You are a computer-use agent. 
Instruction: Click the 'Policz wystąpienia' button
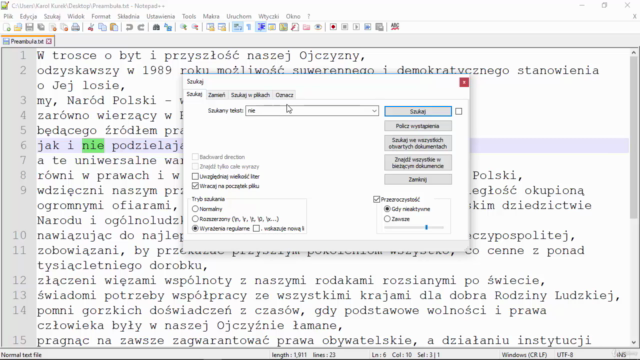[x=418, y=126]
